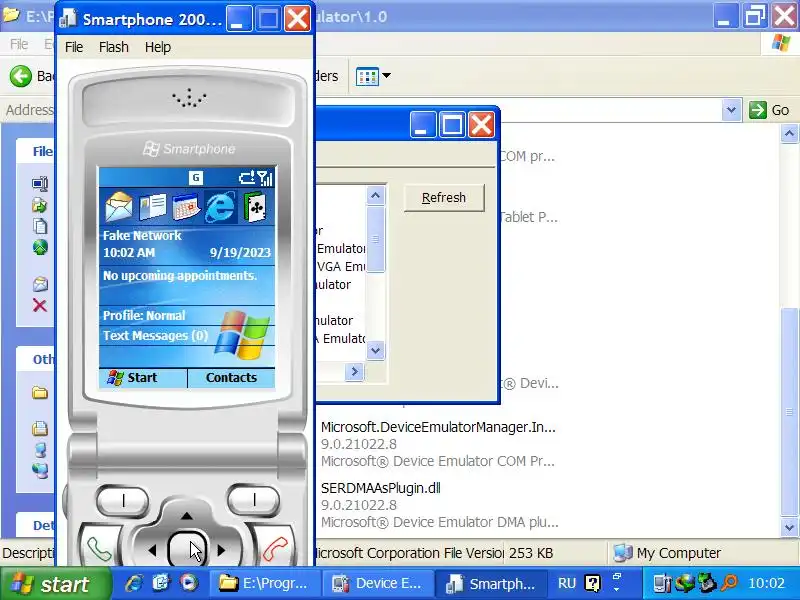Image resolution: width=800 pixels, height=600 pixels.
Task: Tap the signal strength indicator on phone
Action: click(x=265, y=178)
